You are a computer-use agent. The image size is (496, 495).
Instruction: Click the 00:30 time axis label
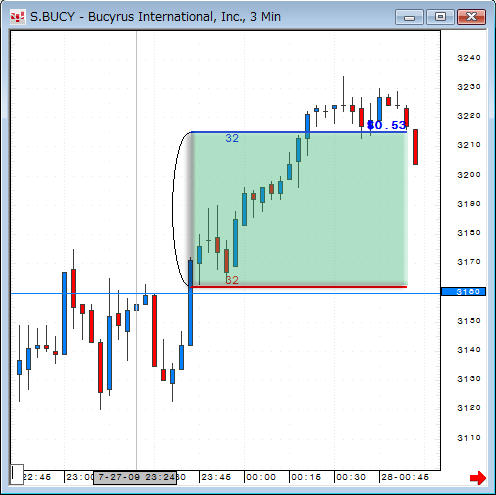(x=351, y=477)
